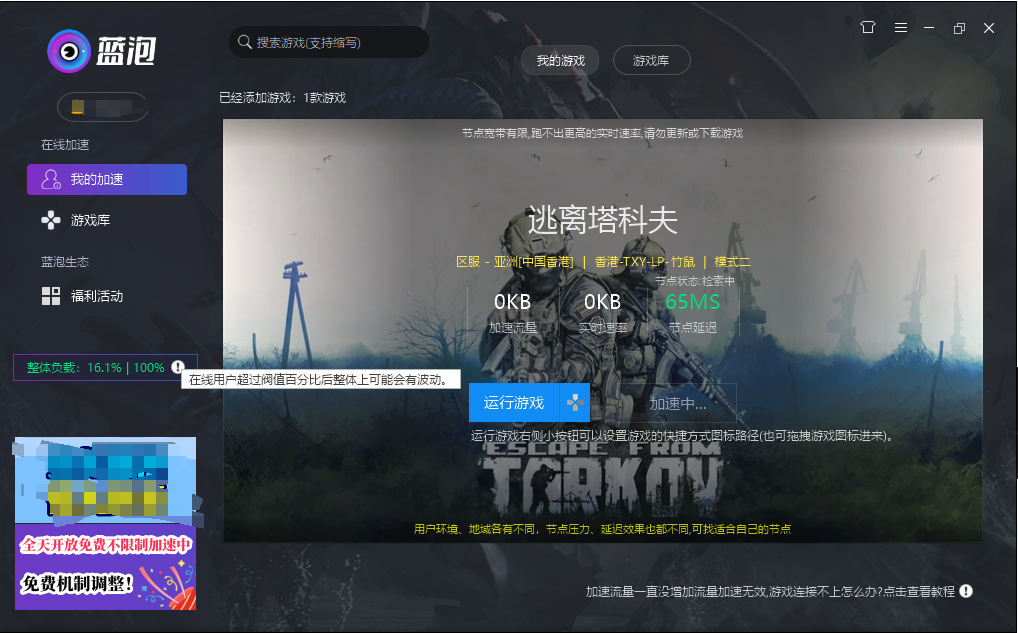
Task: Click the Escape From Tarkov logo image
Action: [602, 479]
